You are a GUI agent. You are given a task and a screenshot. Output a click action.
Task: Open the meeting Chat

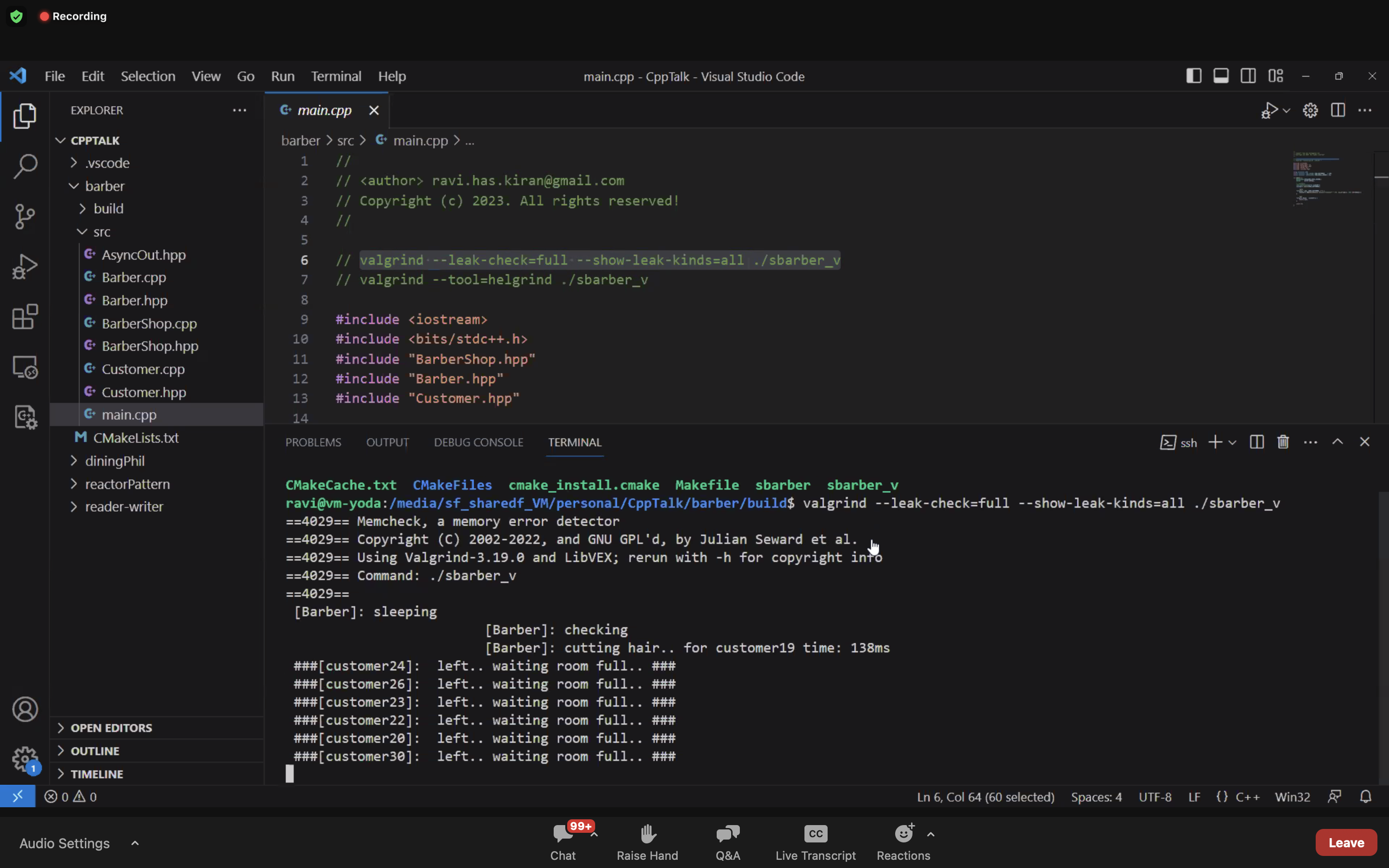tap(564, 842)
